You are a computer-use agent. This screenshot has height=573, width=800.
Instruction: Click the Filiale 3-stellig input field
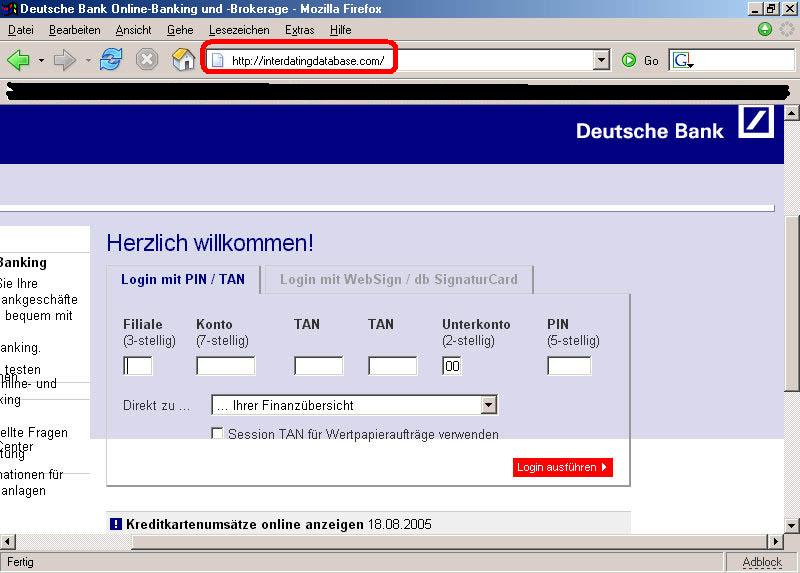click(x=138, y=366)
